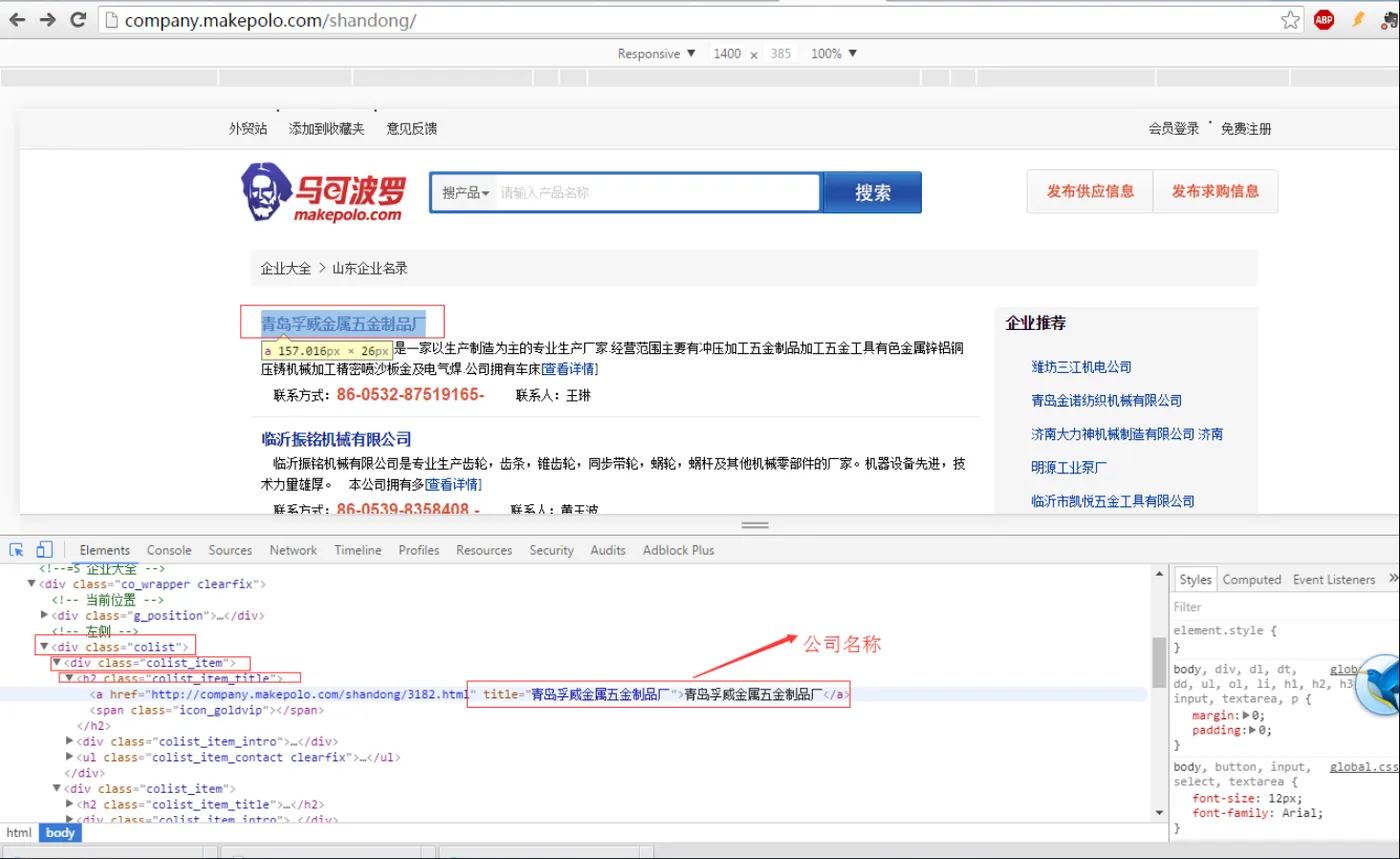Activate the DevTools inspect element picker
Image resolution: width=1400 pixels, height=859 pixels.
tap(17, 550)
